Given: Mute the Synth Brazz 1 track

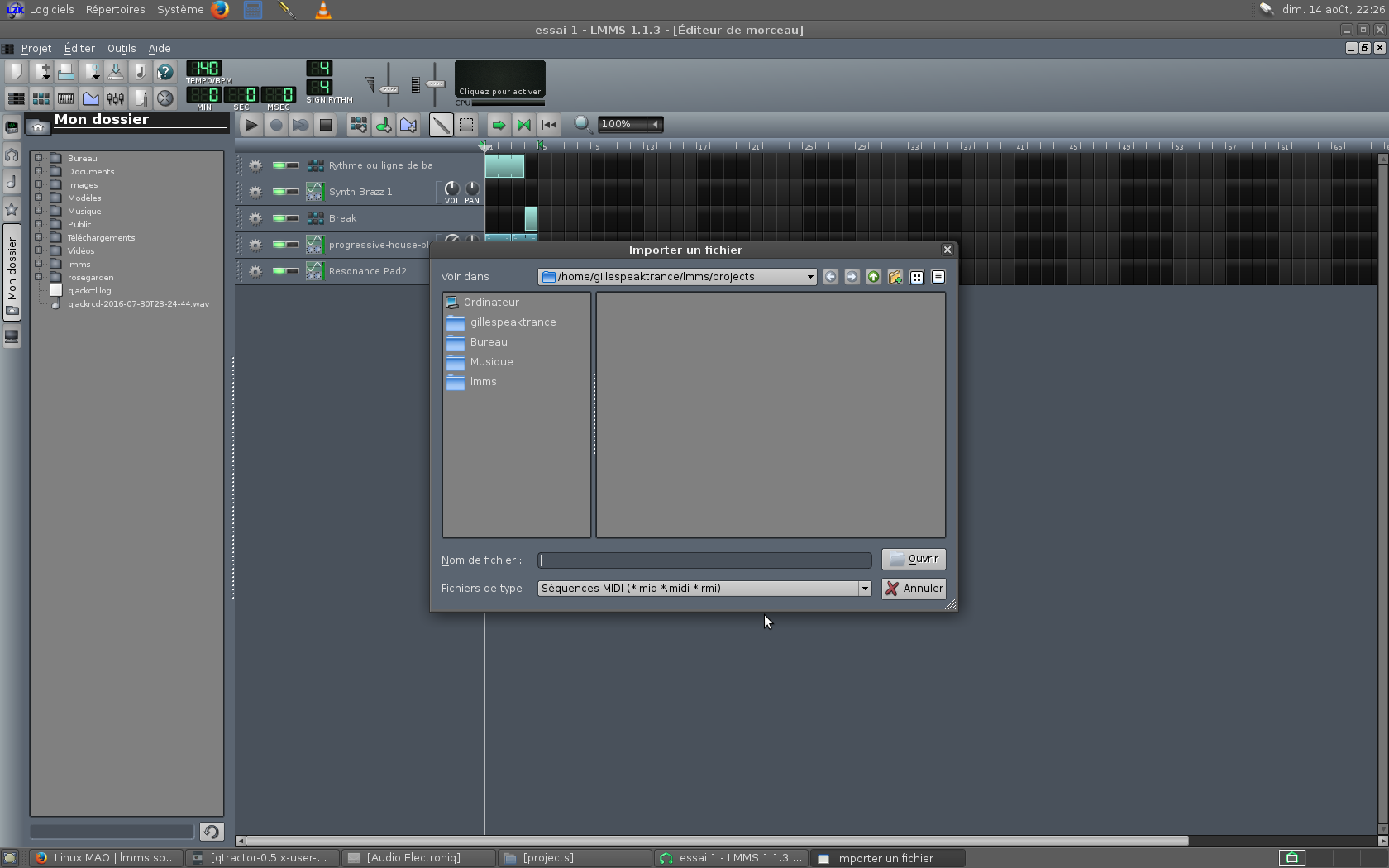Looking at the screenshot, I should [279, 192].
